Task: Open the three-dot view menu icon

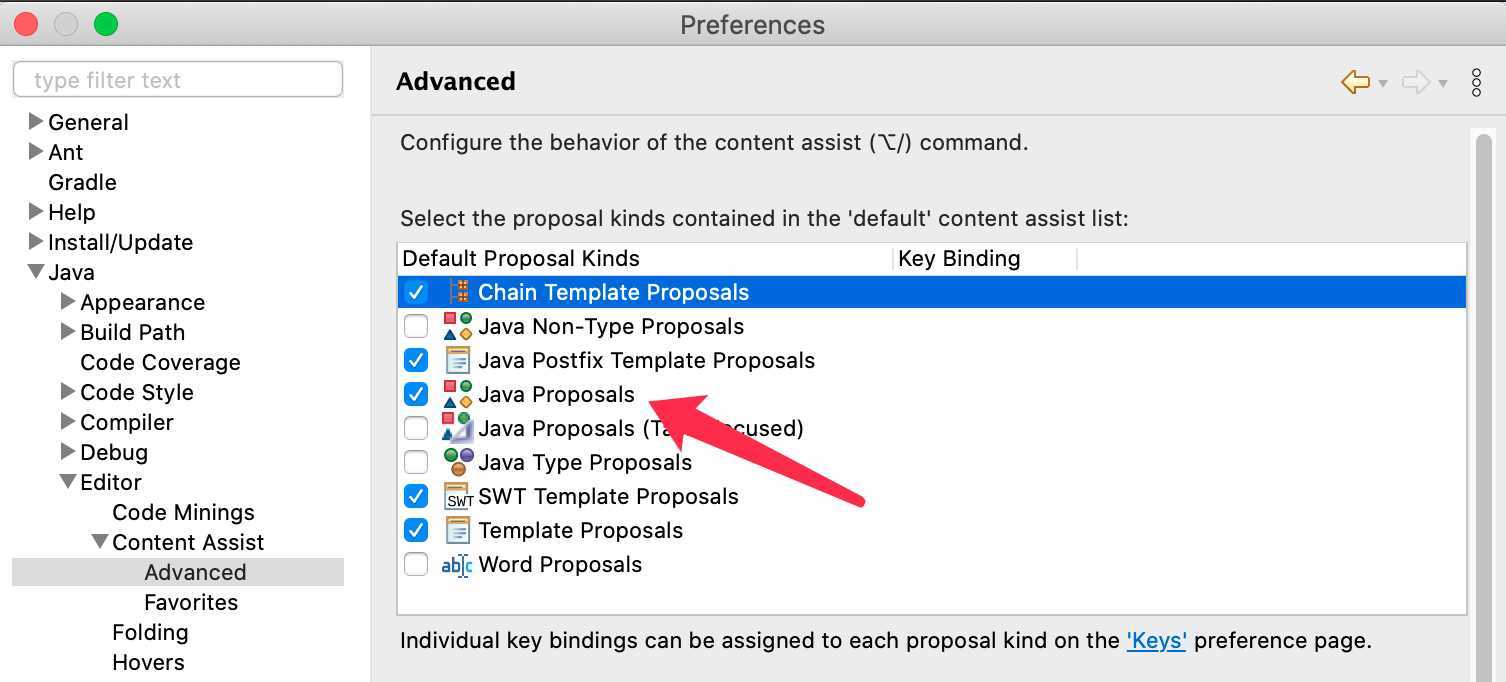Action: [1477, 82]
